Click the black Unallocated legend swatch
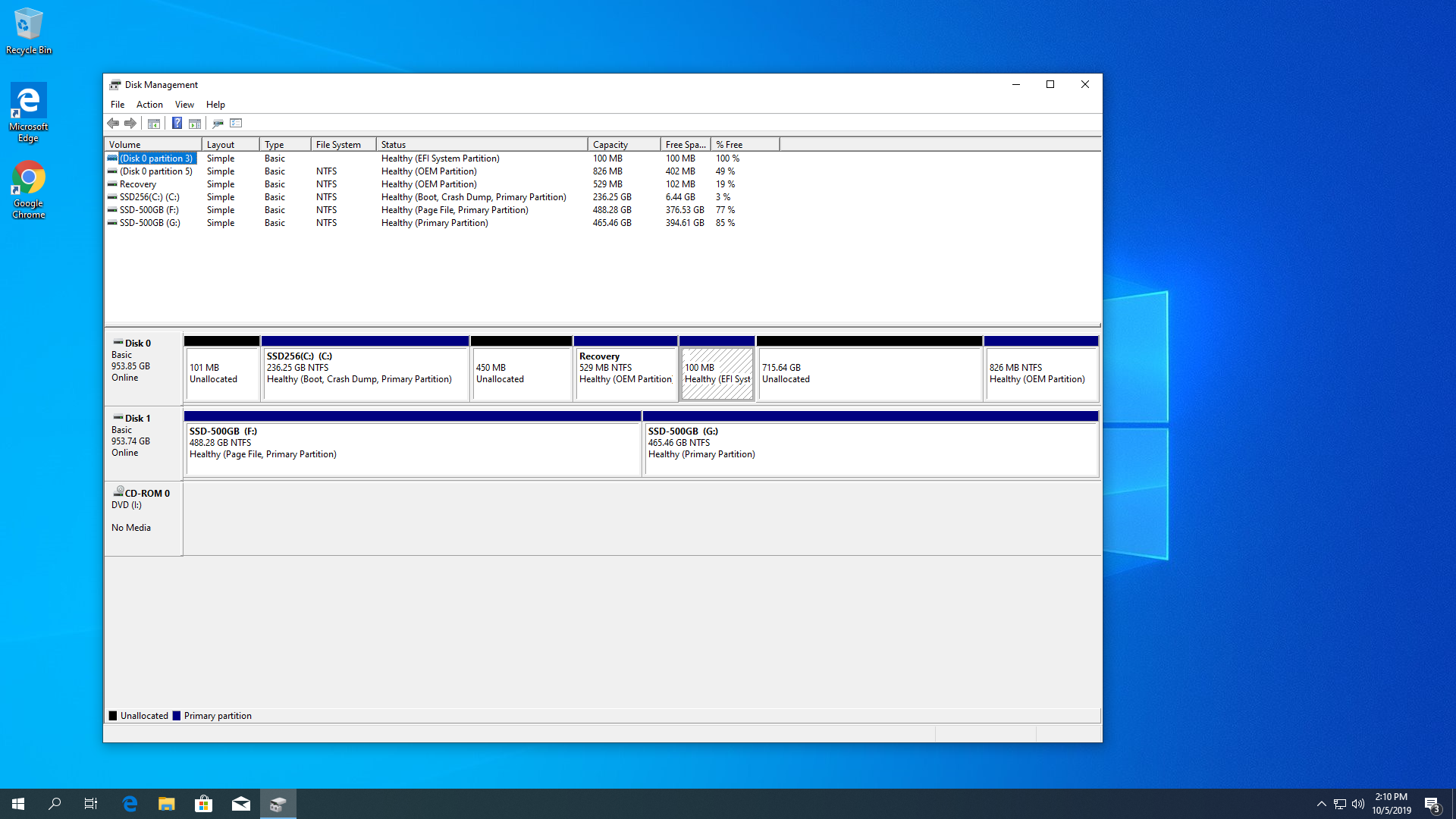Screen dimensions: 1456x819 [113, 716]
